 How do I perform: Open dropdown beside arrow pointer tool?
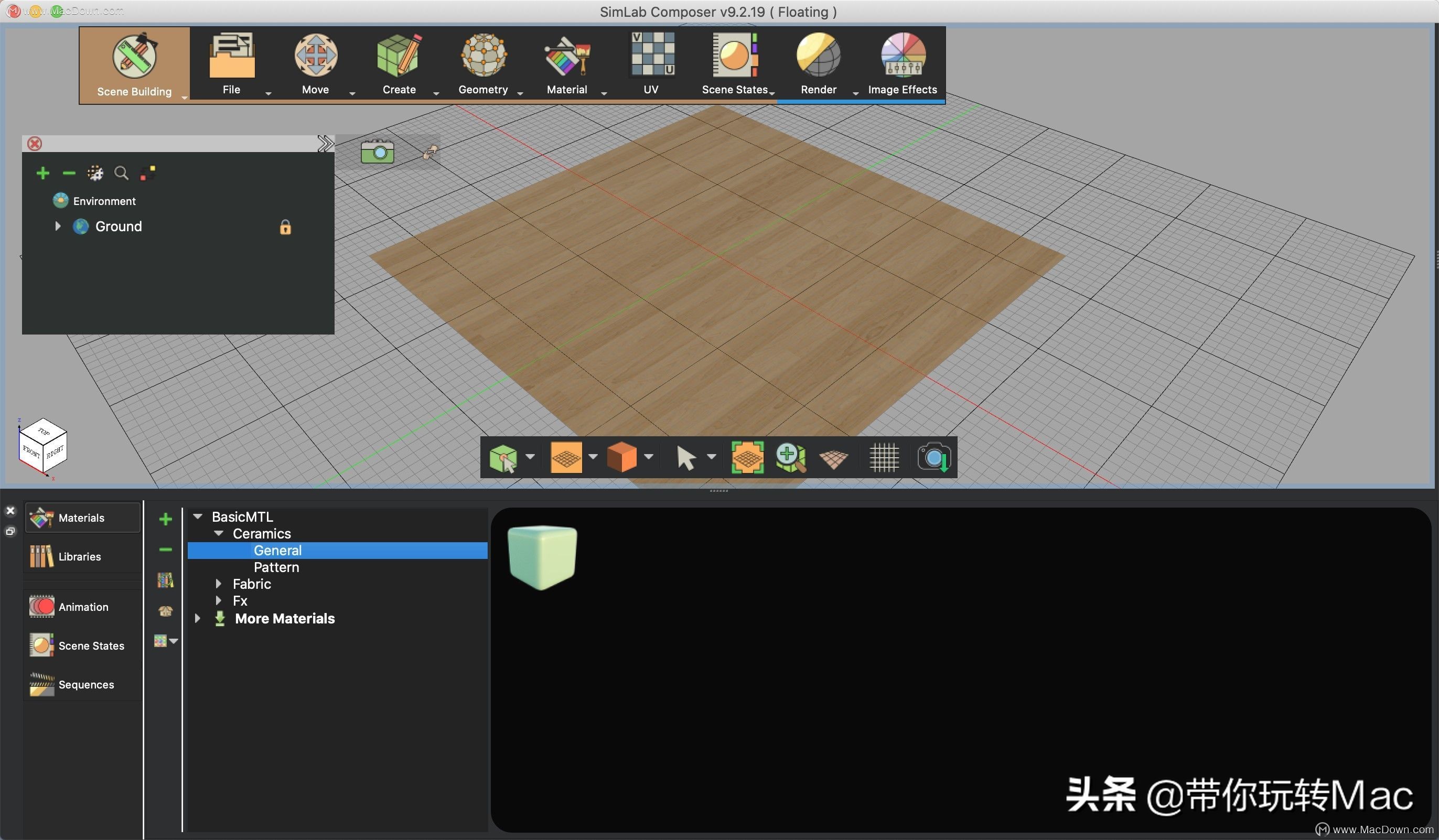coord(712,456)
